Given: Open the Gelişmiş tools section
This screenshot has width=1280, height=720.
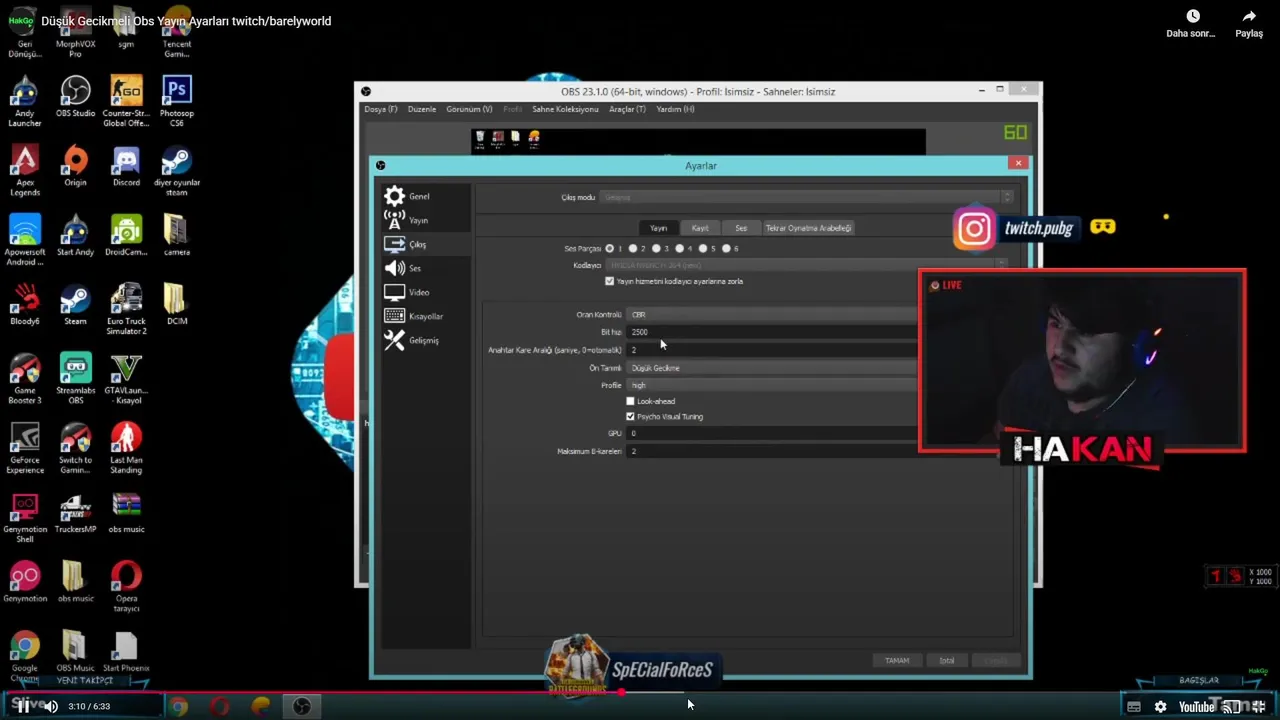Looking at the screenshot, I should [424, 340].
